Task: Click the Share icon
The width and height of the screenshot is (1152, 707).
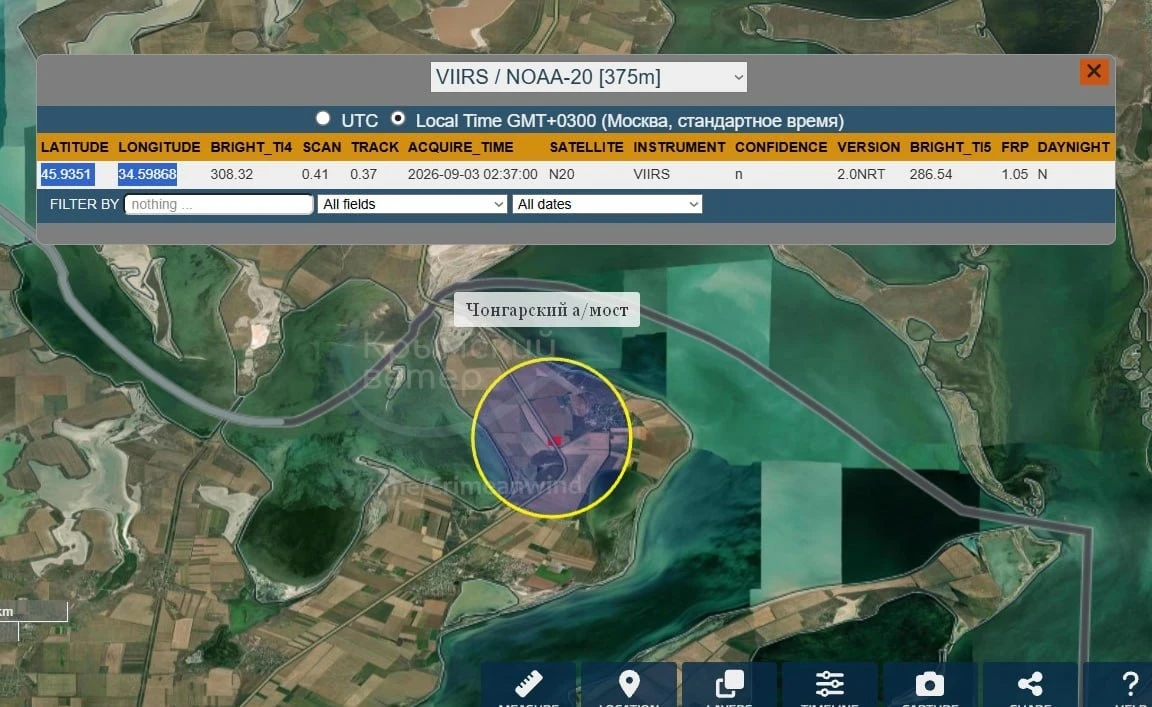Action: pyautogui.click(x=1030, y=684)
